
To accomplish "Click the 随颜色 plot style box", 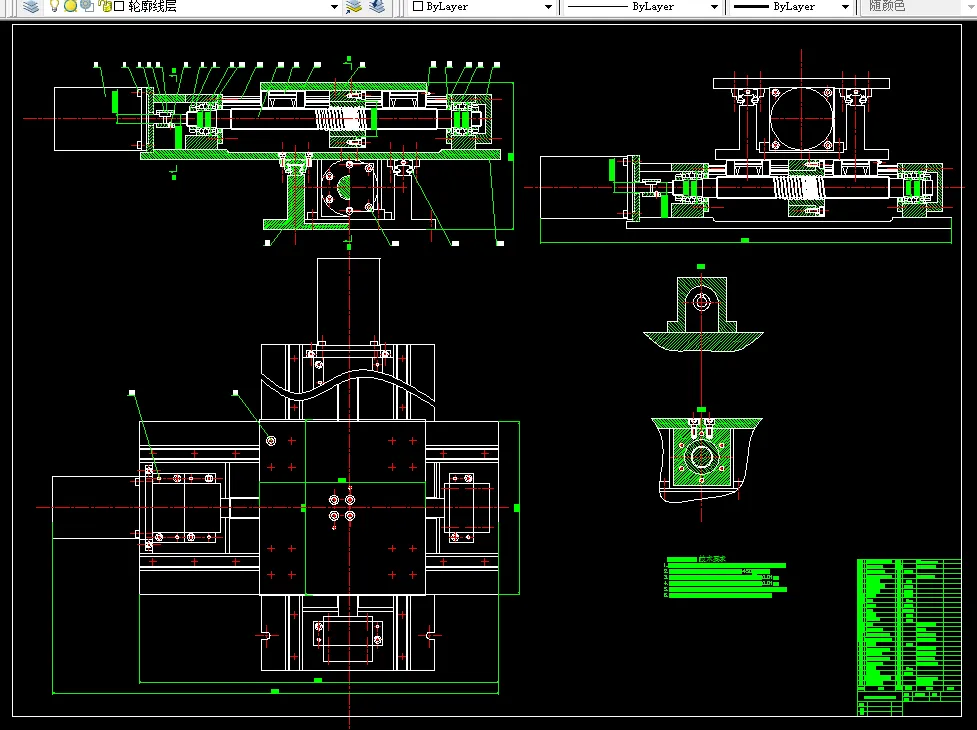I will 919,6.
